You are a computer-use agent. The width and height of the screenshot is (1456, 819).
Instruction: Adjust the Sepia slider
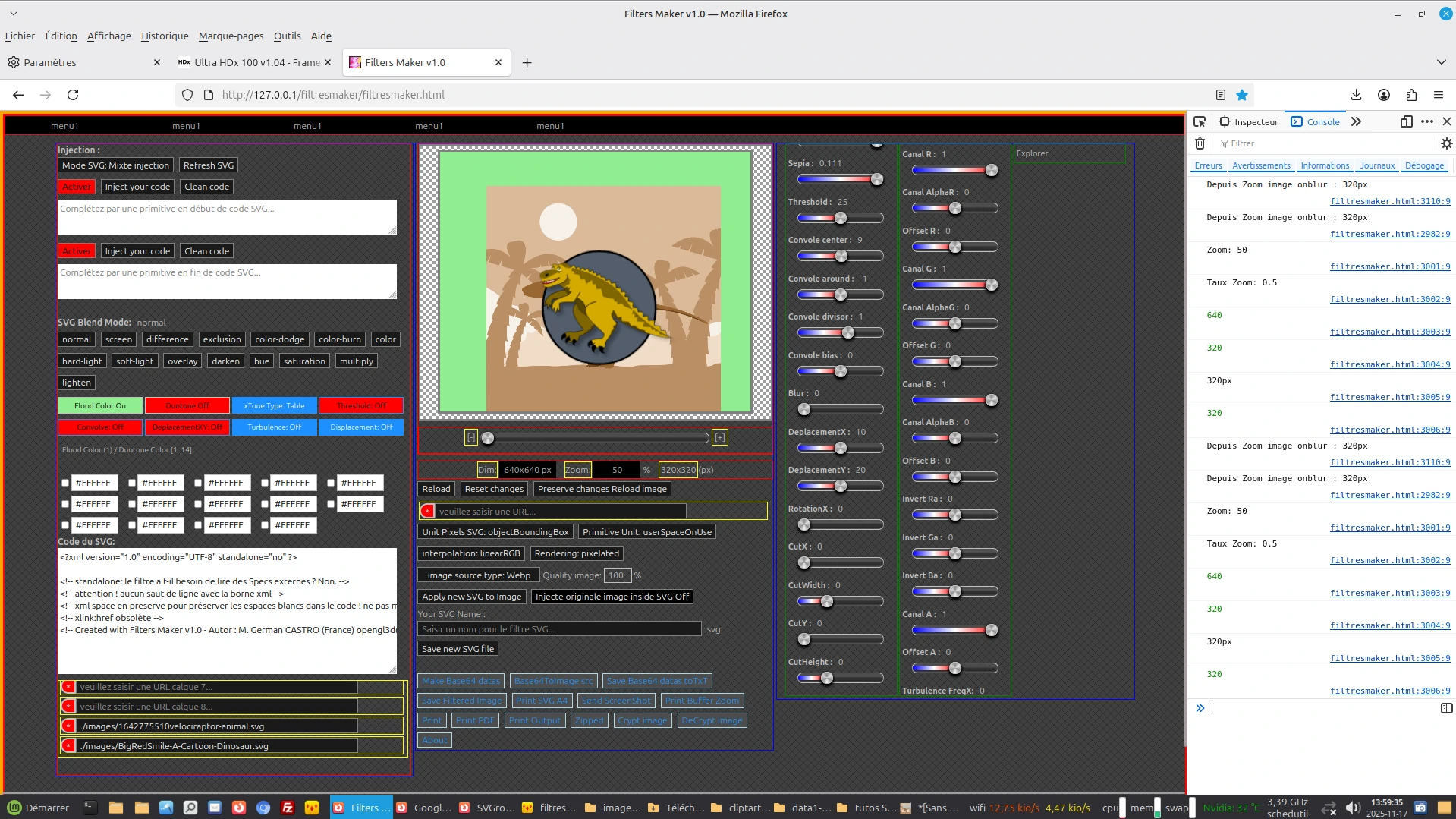click(840, 179)
